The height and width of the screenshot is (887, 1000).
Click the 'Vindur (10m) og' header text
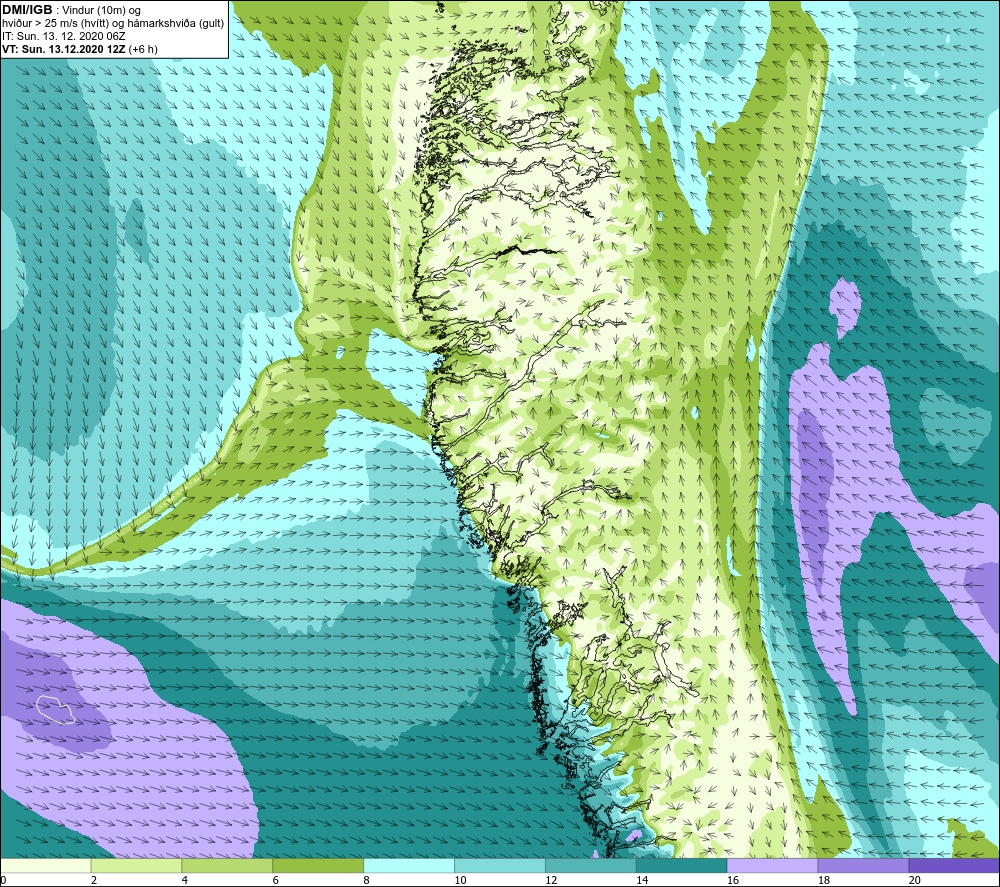(x=101, y=11)
